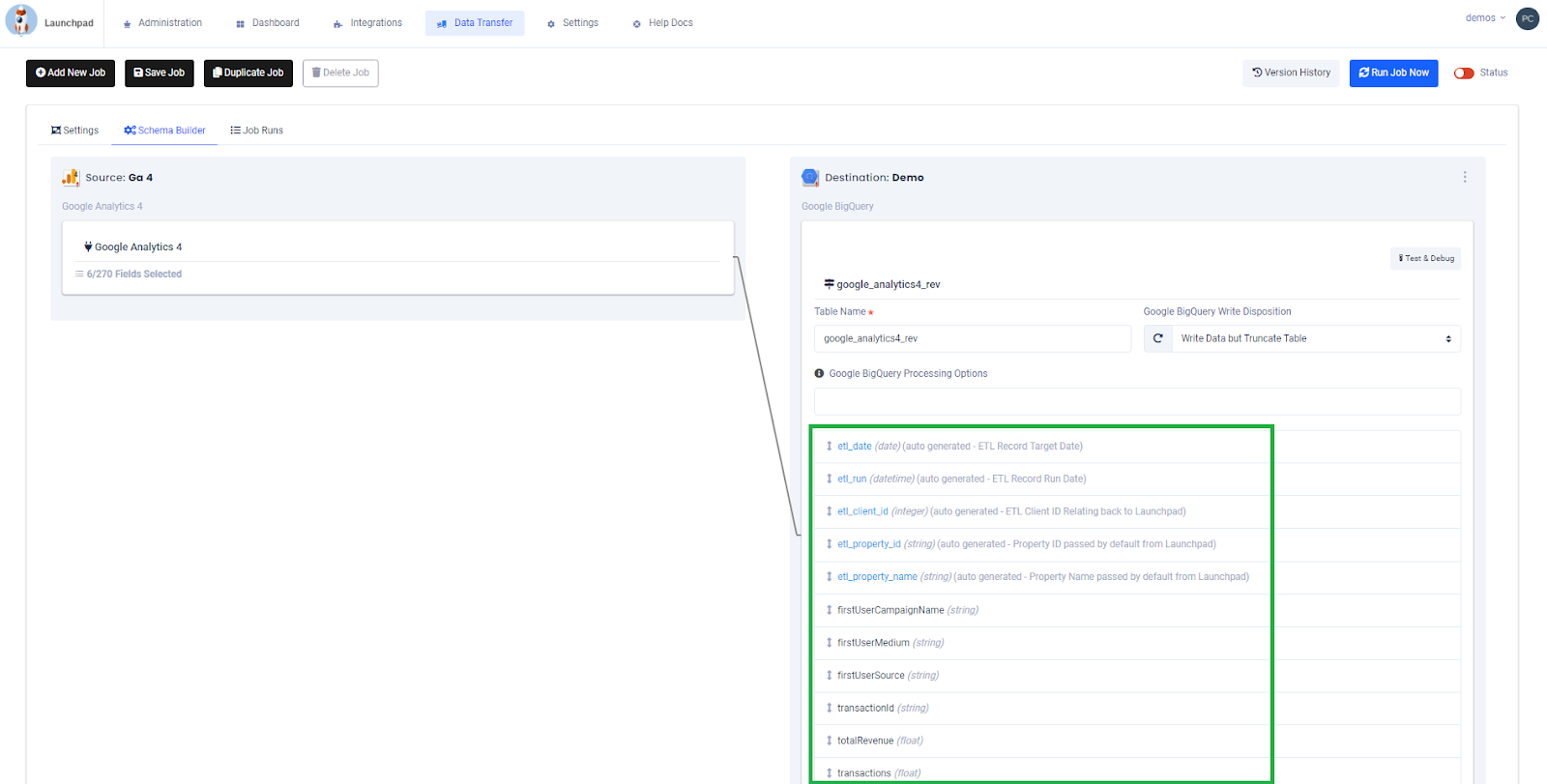
Task: Switch to the job Settings tab
Action: (74, 131)
